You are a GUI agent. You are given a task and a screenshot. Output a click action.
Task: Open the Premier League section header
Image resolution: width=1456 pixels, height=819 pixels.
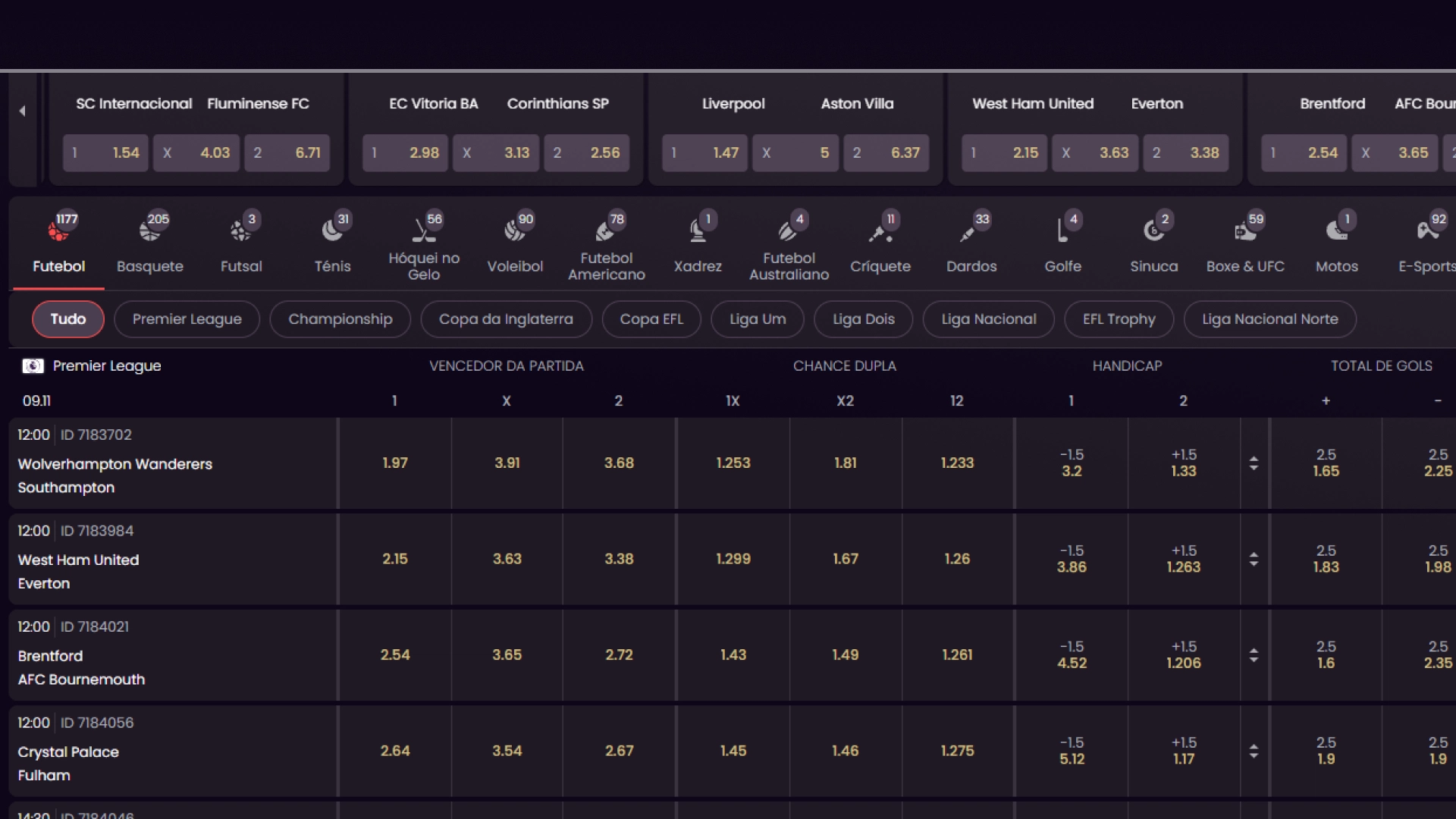(x=107, y=366)
